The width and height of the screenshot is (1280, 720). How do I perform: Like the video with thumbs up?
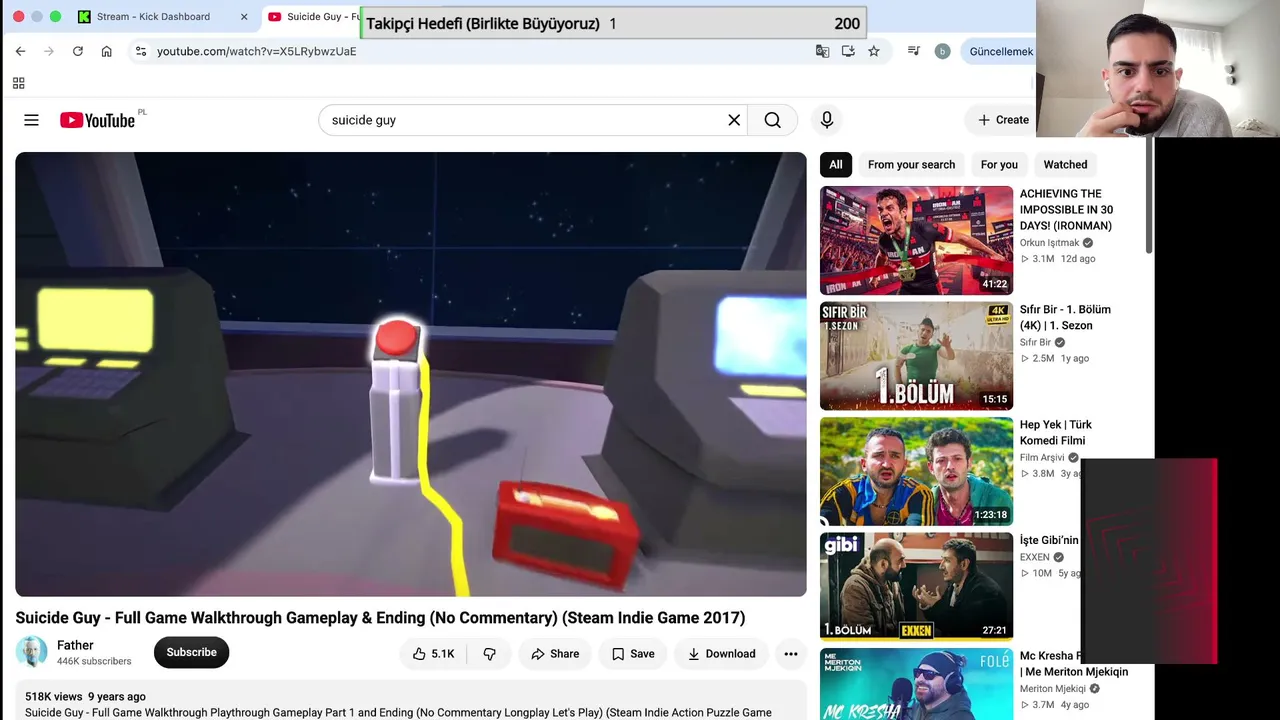[433, 654]
